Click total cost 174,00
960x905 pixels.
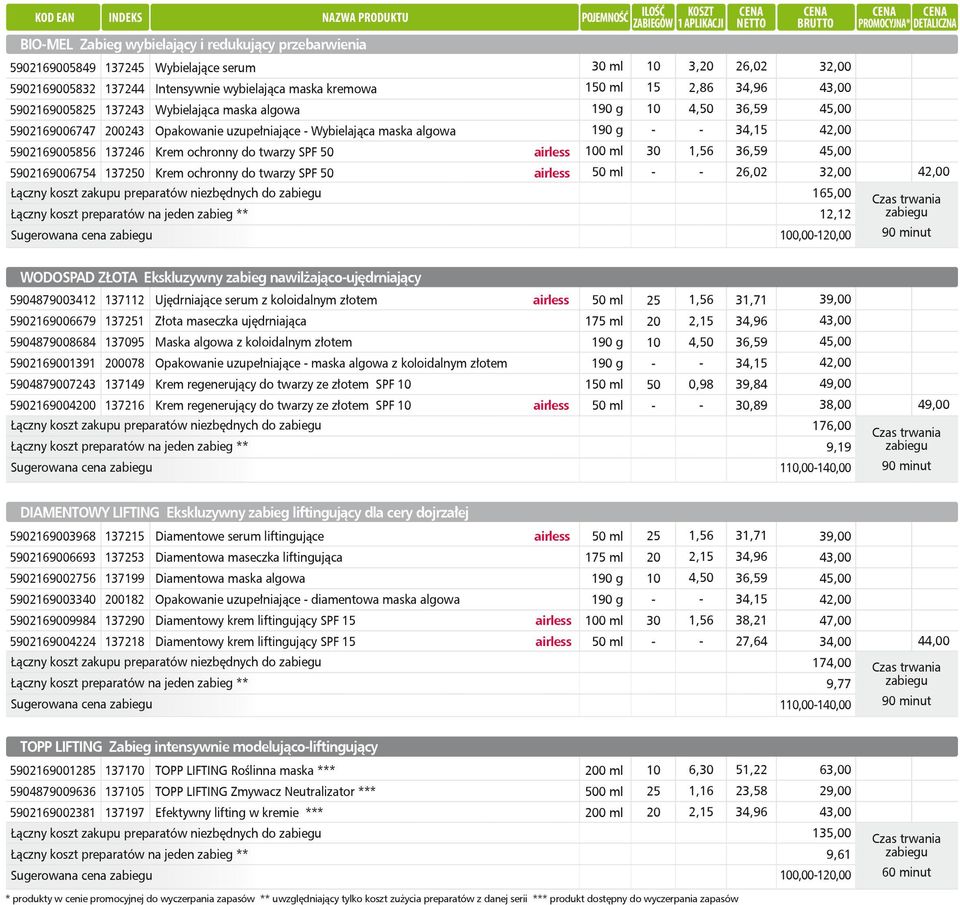click(x=831, y=663)
